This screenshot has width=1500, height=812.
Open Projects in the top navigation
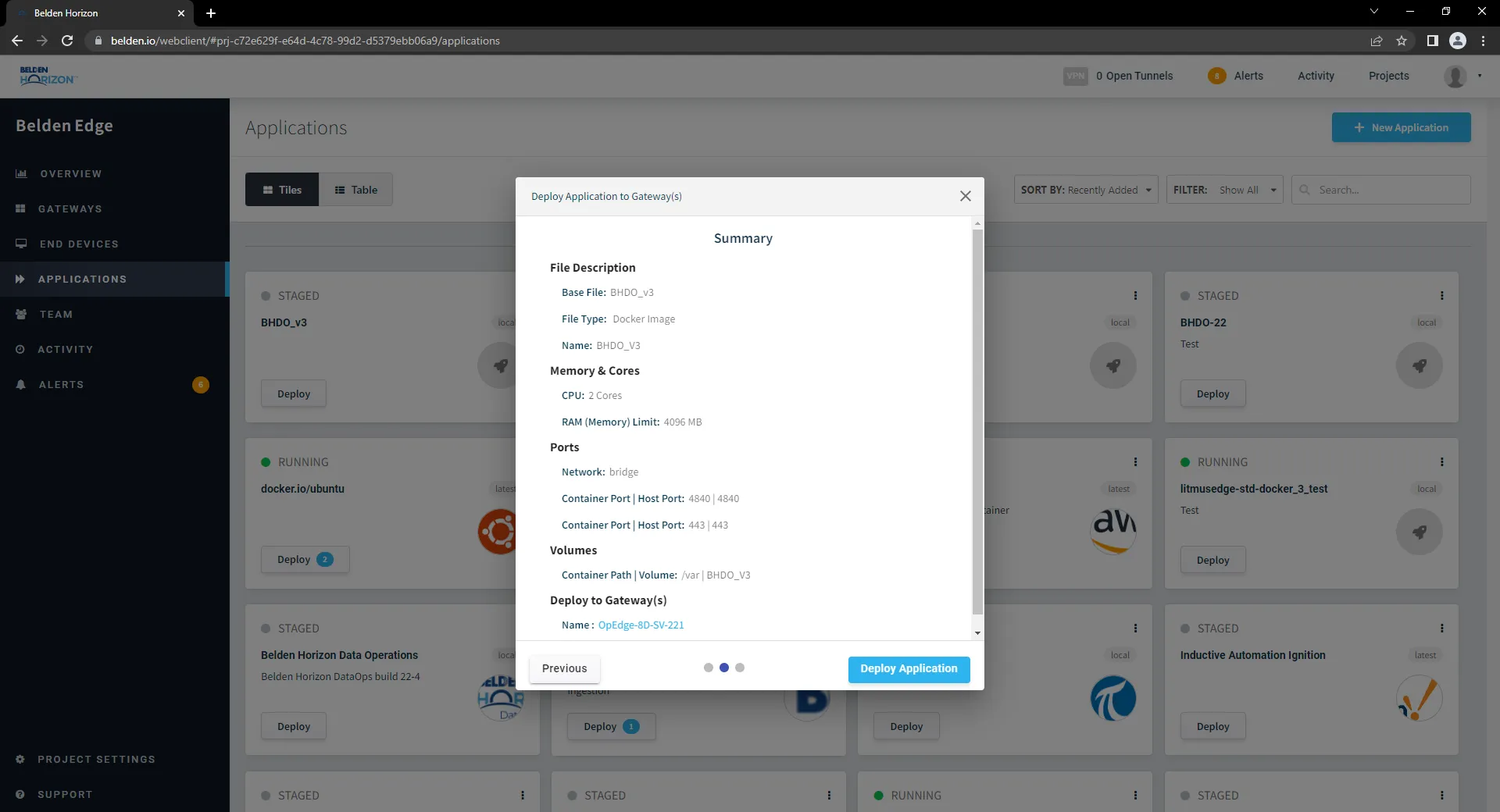1388,76
